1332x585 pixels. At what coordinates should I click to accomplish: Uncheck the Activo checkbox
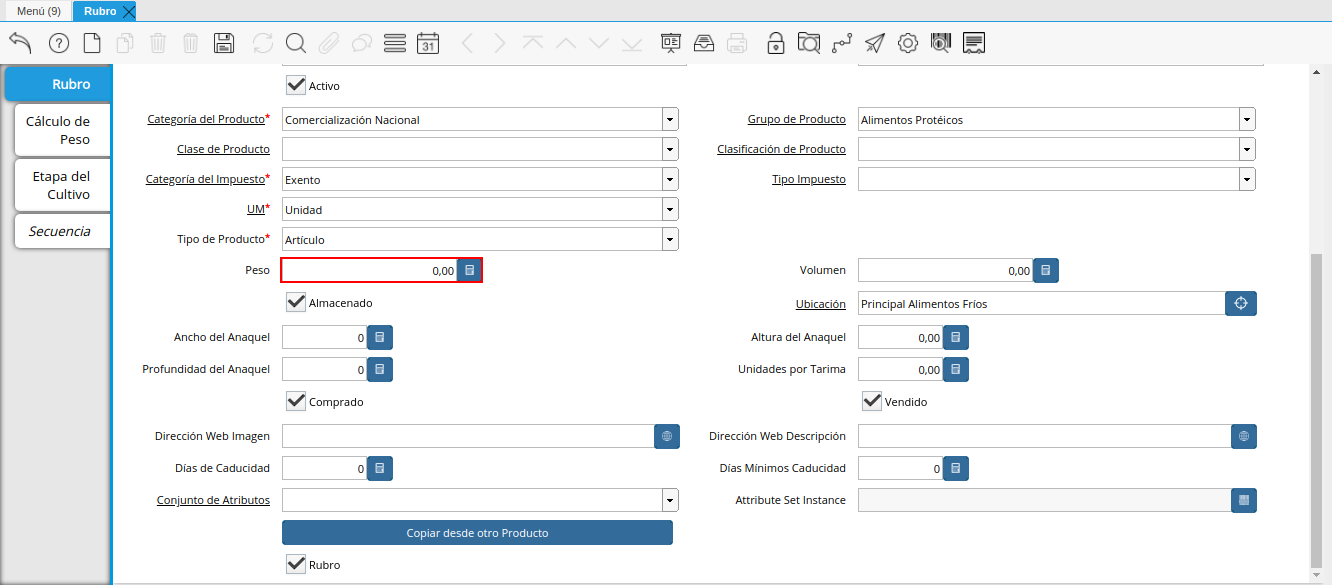pos(296,86)
